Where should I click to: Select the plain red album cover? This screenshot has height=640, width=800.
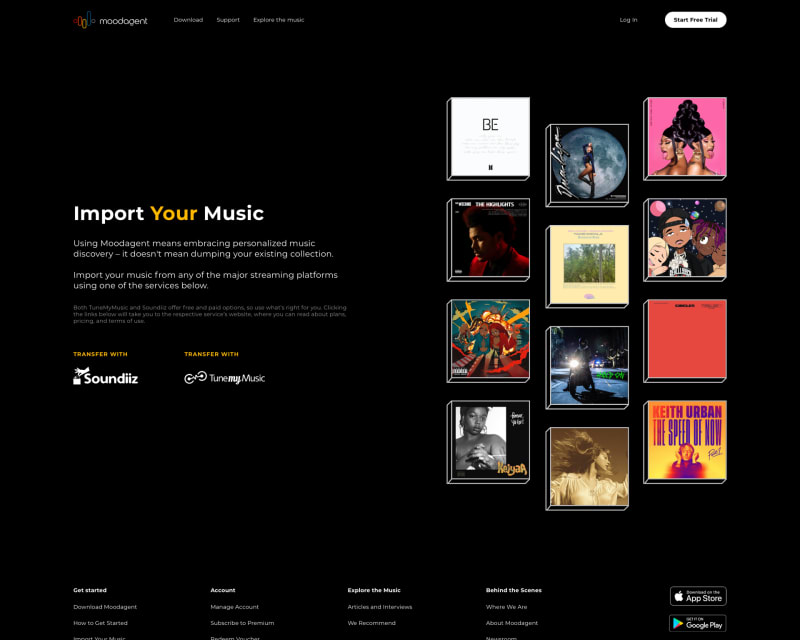click(x=685, y=340)
